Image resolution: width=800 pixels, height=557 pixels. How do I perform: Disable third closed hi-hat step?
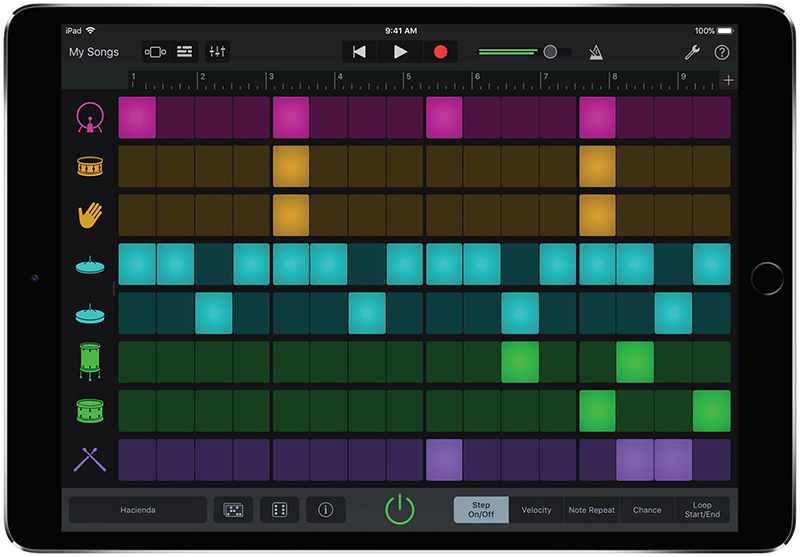coord(213,313)
